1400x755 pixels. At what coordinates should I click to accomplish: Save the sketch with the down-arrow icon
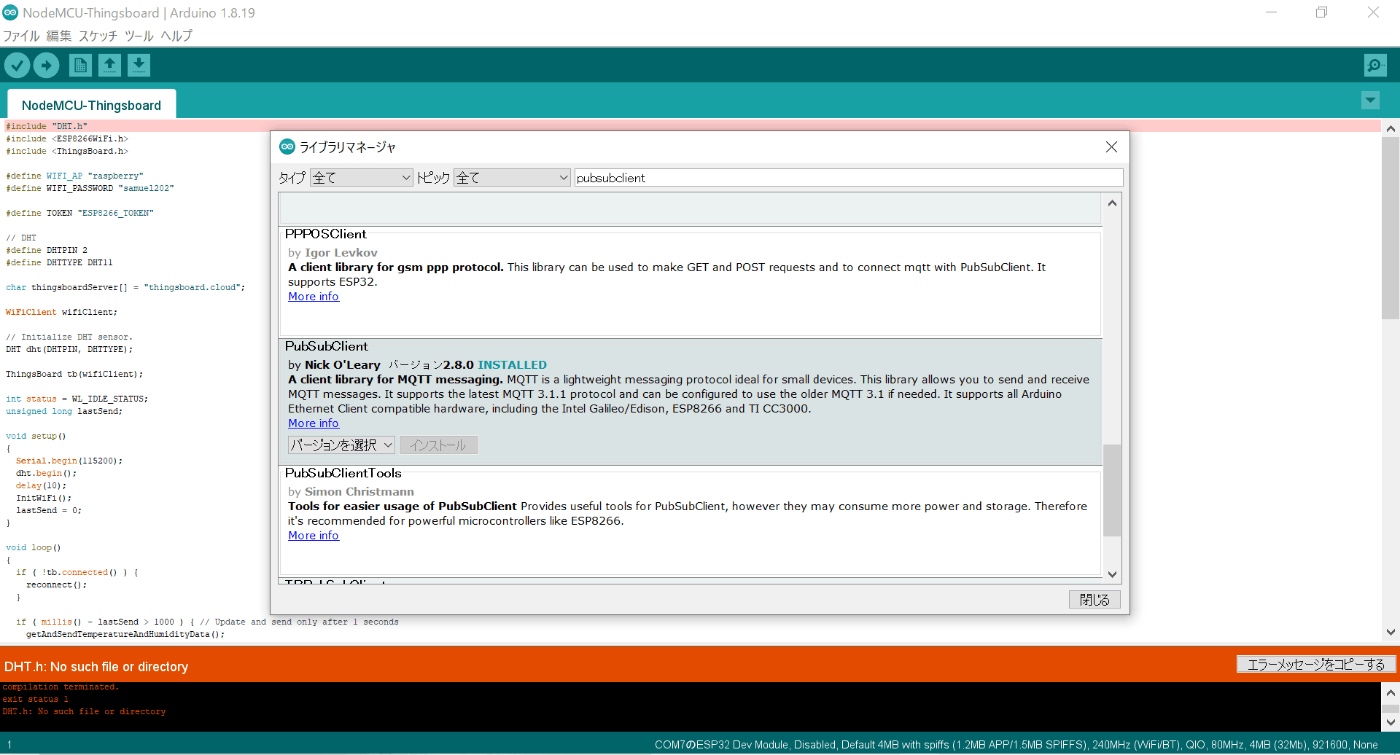139,65
